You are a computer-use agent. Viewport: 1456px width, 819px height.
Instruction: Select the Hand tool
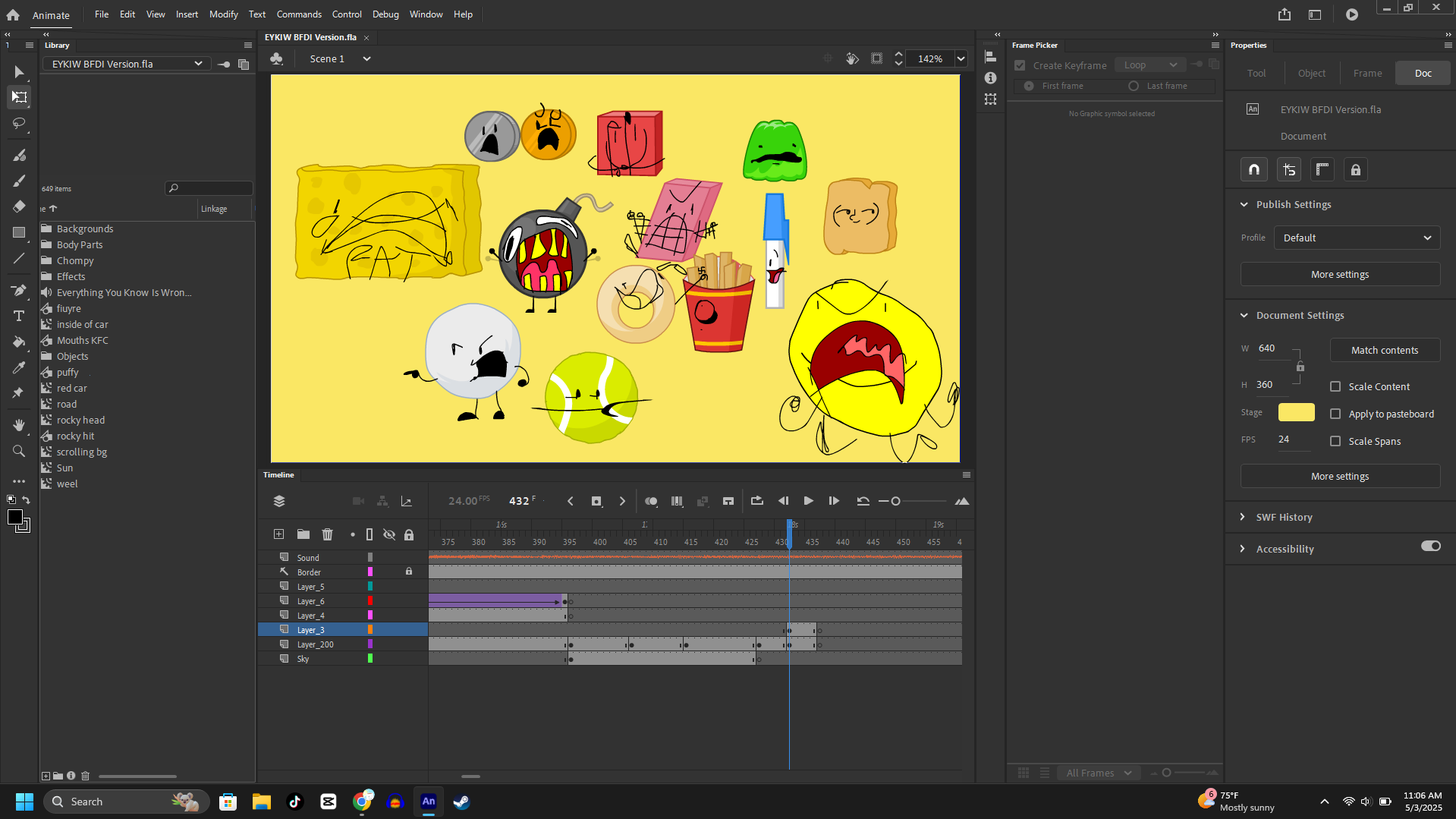click(19, 425)
